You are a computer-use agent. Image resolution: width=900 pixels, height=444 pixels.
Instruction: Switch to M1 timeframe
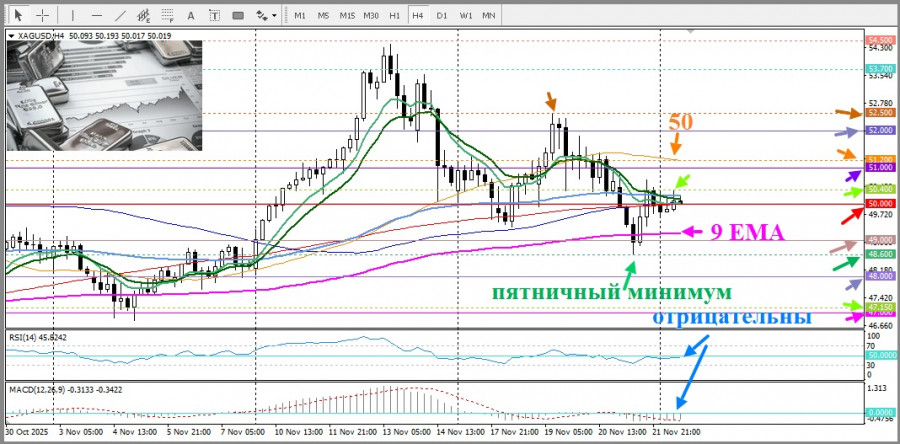pyautogui.click(x=299, y=15)
